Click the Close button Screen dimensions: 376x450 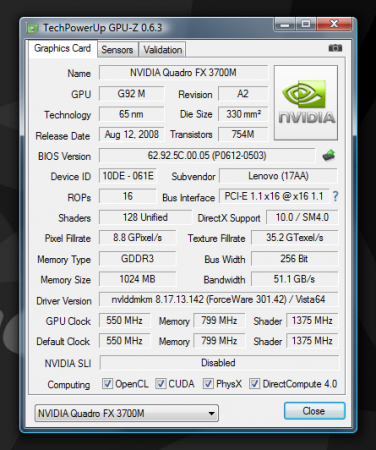tap(314, 411)
